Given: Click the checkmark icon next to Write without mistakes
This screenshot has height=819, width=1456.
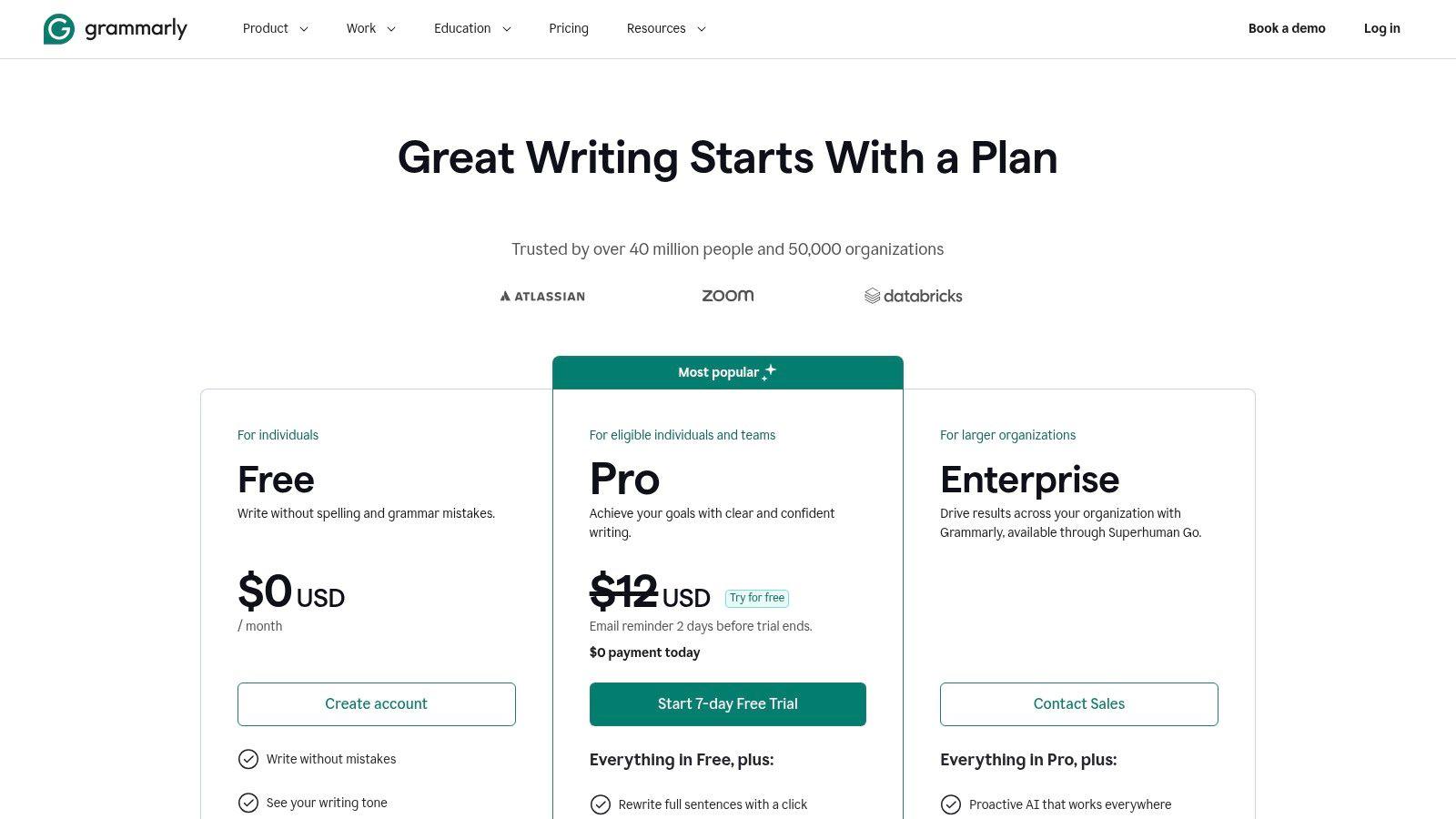Looking at the screenshot, I should click(248, 759).
